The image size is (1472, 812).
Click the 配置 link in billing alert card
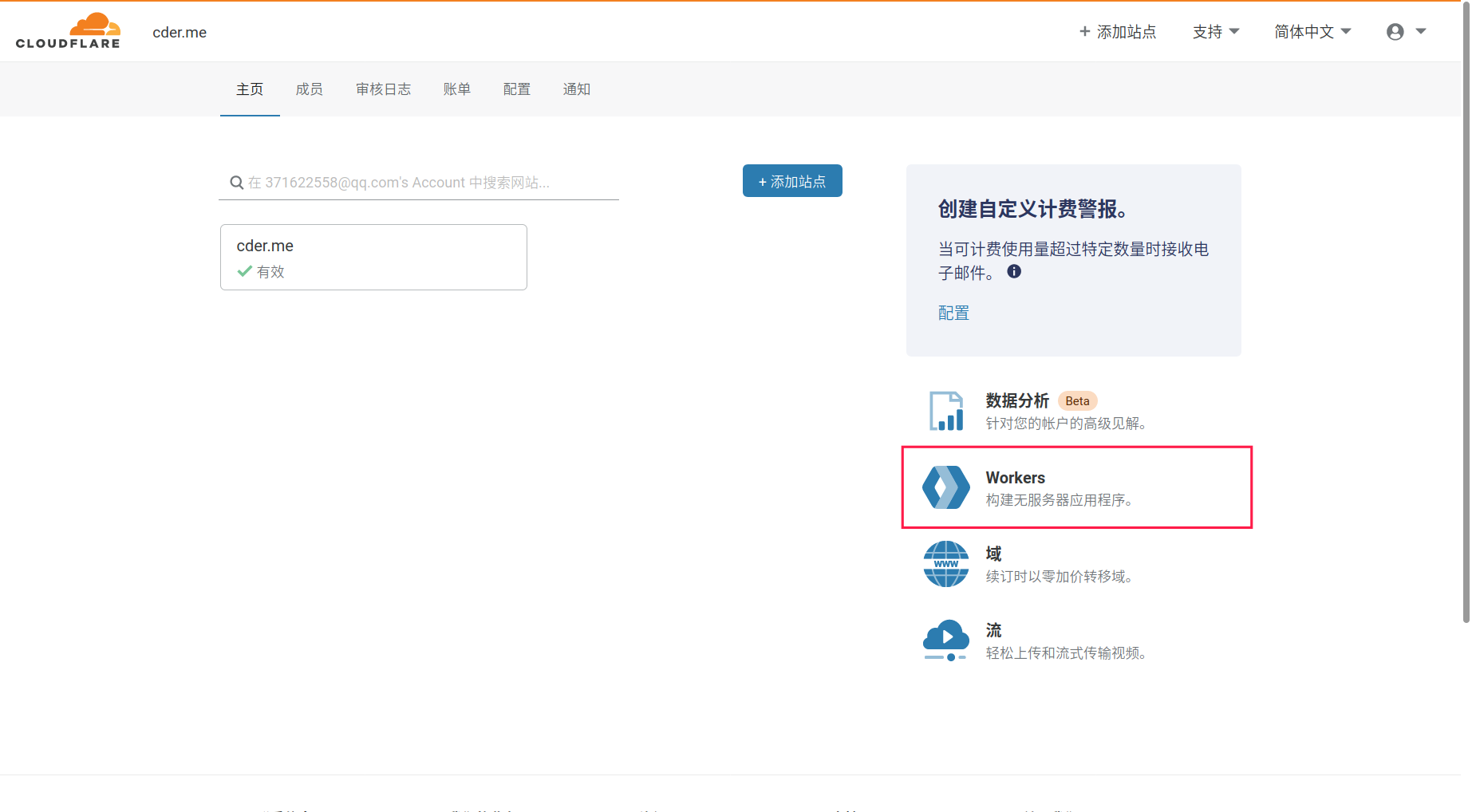(953, 313)
